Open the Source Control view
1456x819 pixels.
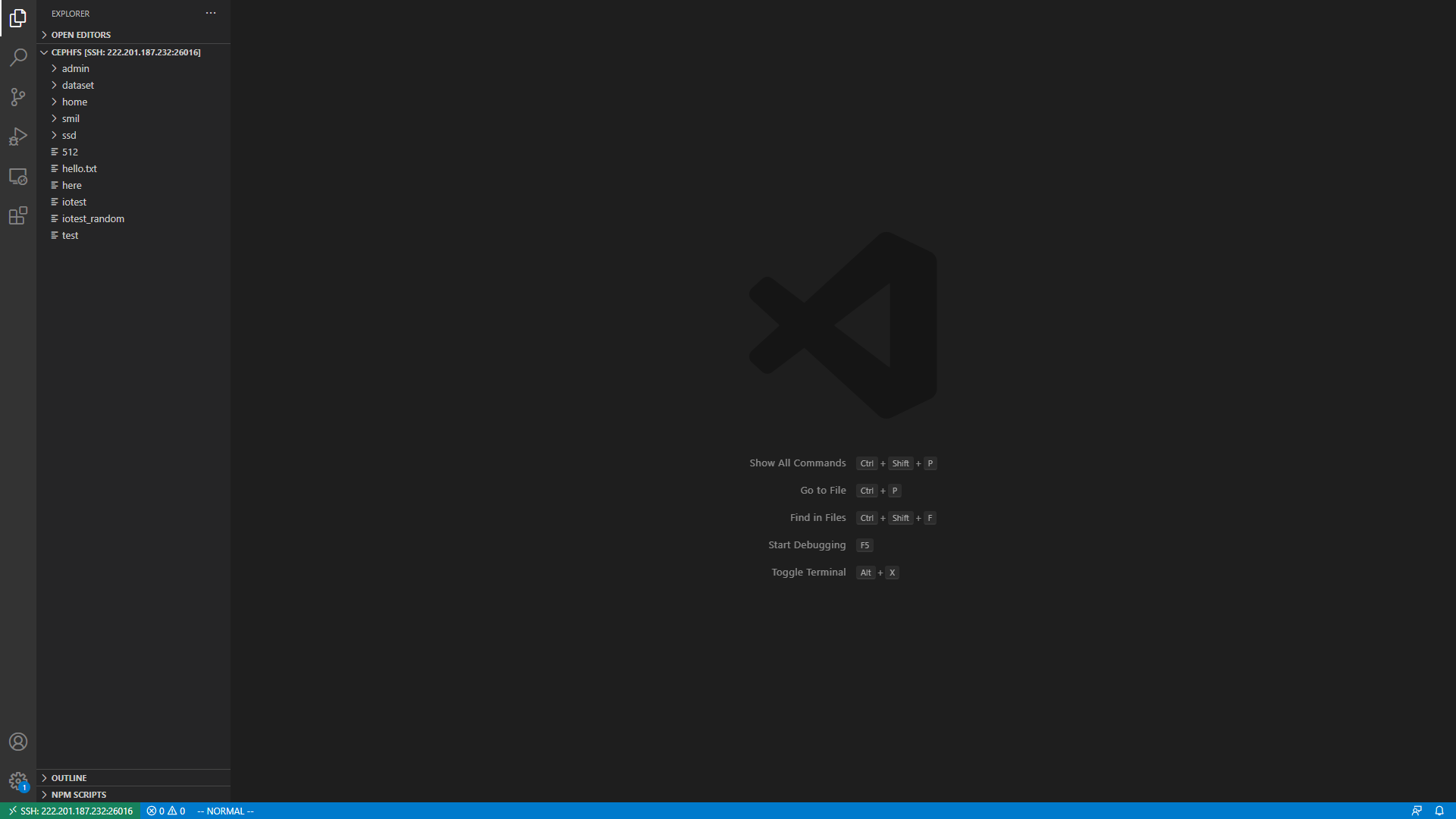(x=18, y=97)
